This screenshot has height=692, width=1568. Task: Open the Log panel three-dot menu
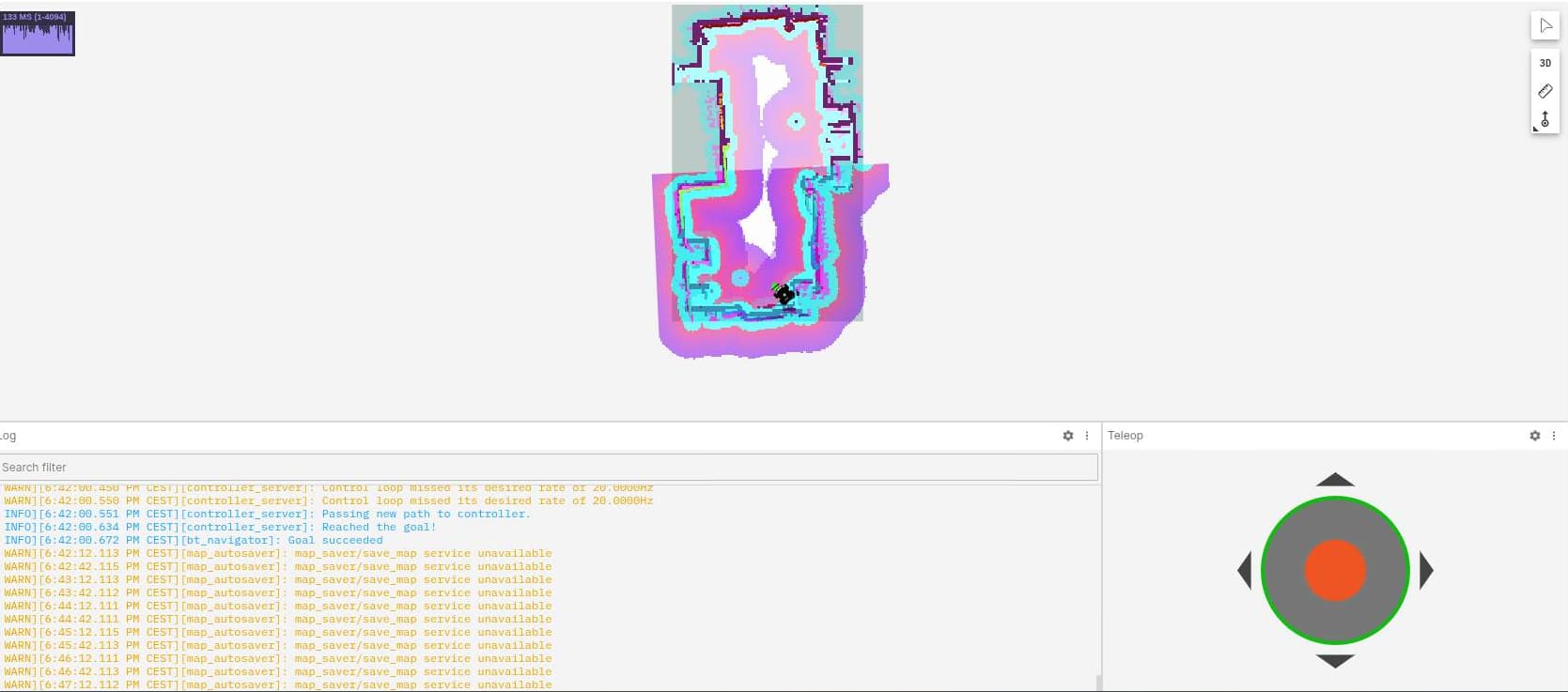click(1087, 436)
